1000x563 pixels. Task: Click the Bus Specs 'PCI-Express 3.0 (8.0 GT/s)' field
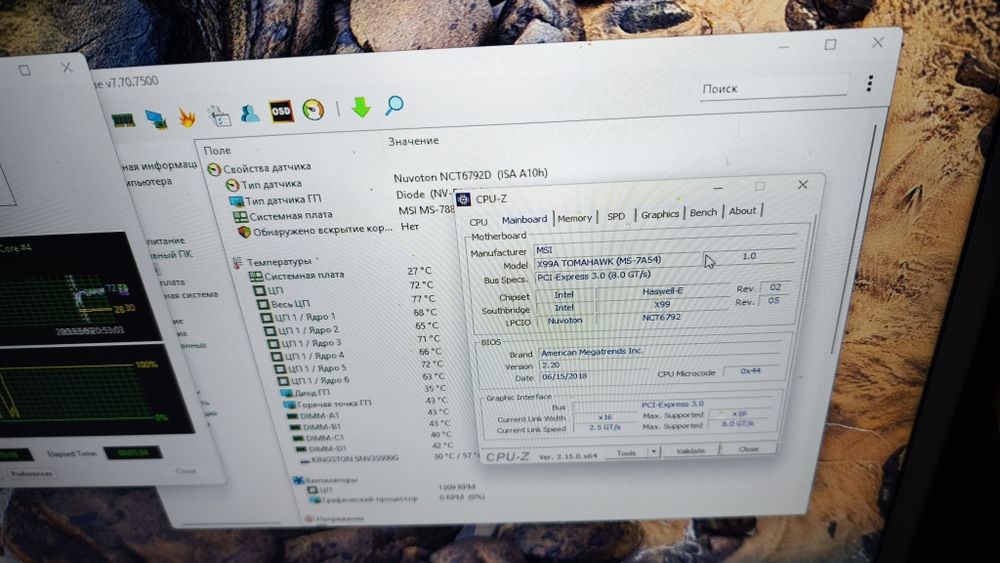click(663, 274)
